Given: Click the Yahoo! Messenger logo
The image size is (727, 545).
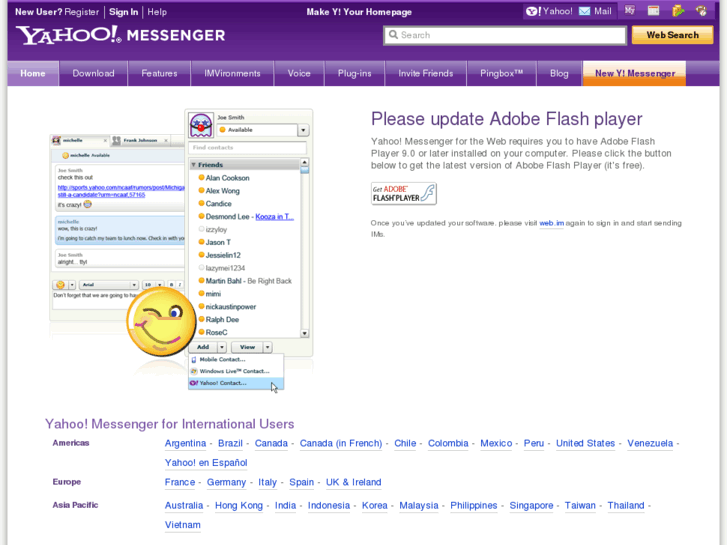Looking at the screenshot, I should (121, 35).
